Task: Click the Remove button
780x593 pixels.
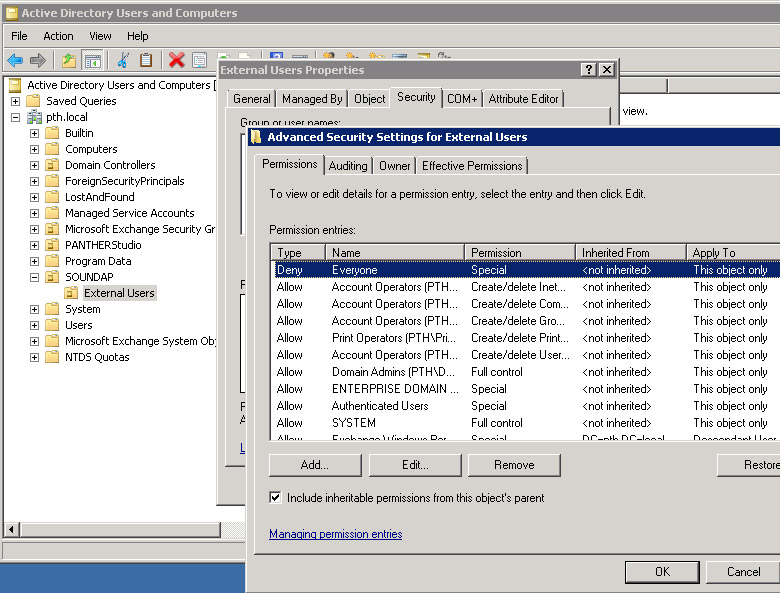Action: pyautogui.click(x=514, y=465)
